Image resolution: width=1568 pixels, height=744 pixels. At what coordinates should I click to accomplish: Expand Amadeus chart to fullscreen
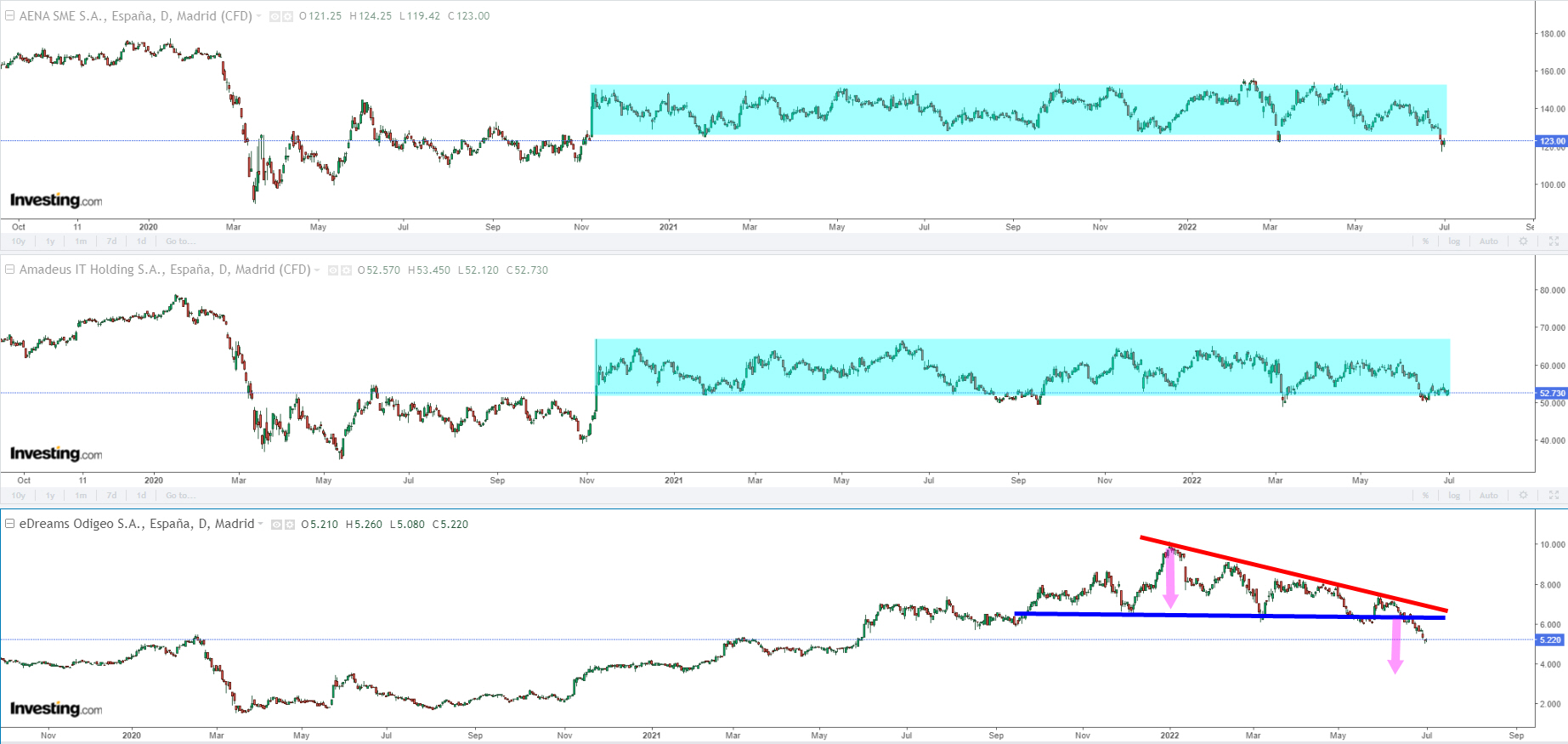tap(1554, 496)
